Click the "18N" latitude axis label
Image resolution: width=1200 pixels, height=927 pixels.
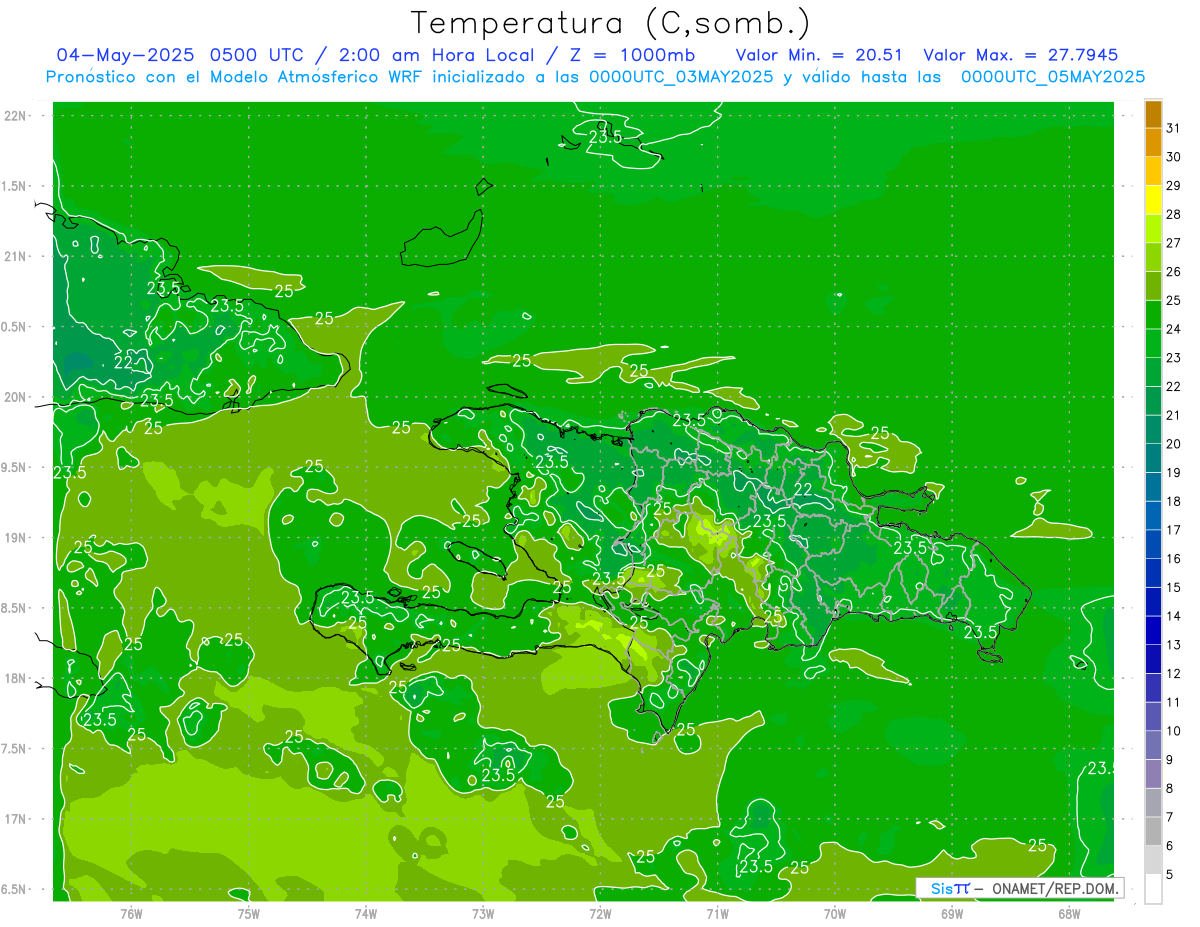click(x=15, y=679)
